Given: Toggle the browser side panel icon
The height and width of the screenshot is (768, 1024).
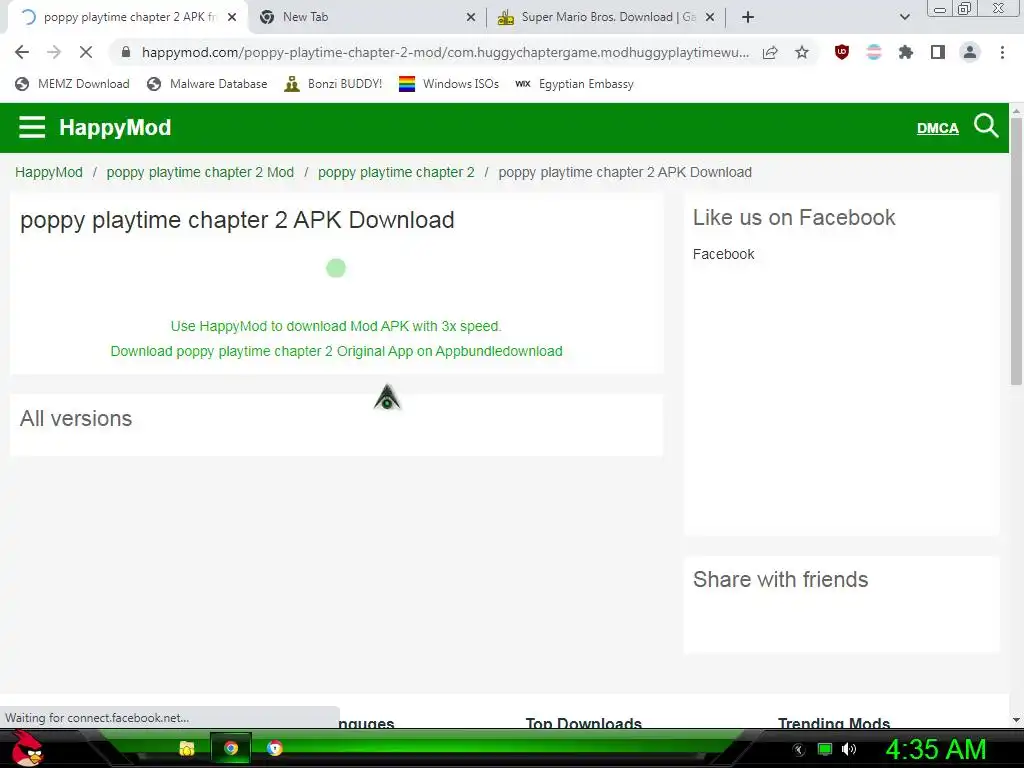Looking at the screenshot, I should click(938, 52).
